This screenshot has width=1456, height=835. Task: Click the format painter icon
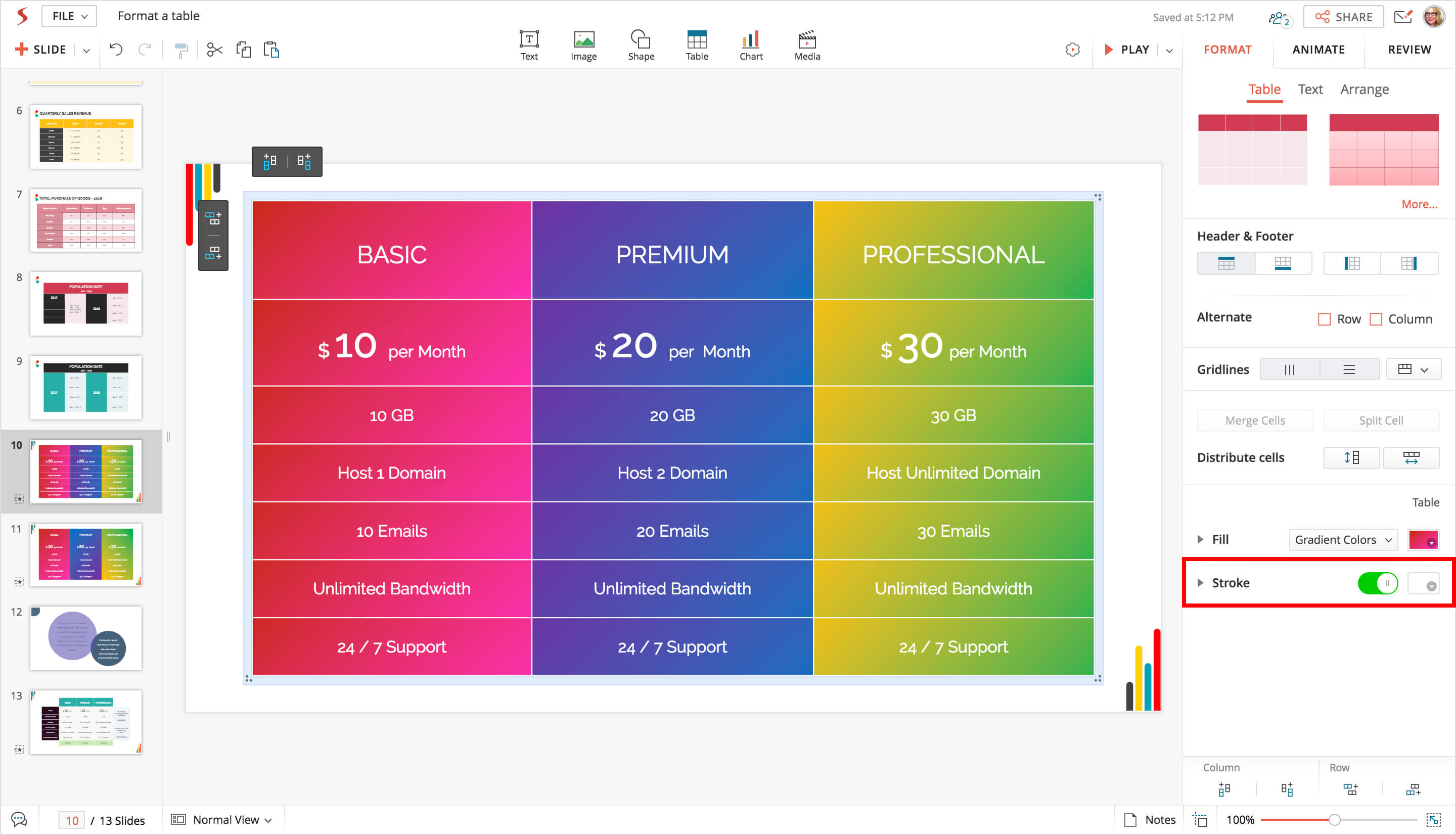point(180,50)
